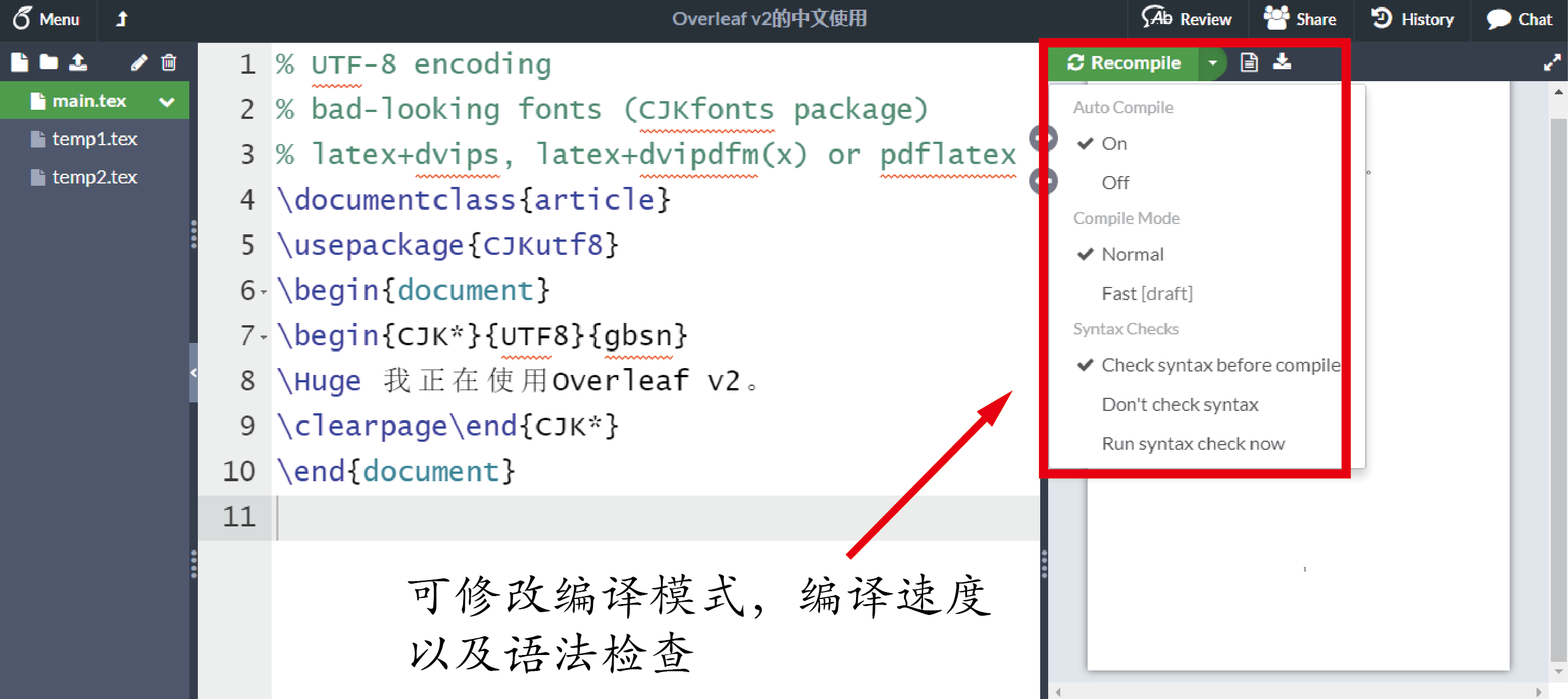Click PDF preview horizontal scroll left arrow
The height and width of the screenshot is (699, 1568).
[x=1058, y=692]
